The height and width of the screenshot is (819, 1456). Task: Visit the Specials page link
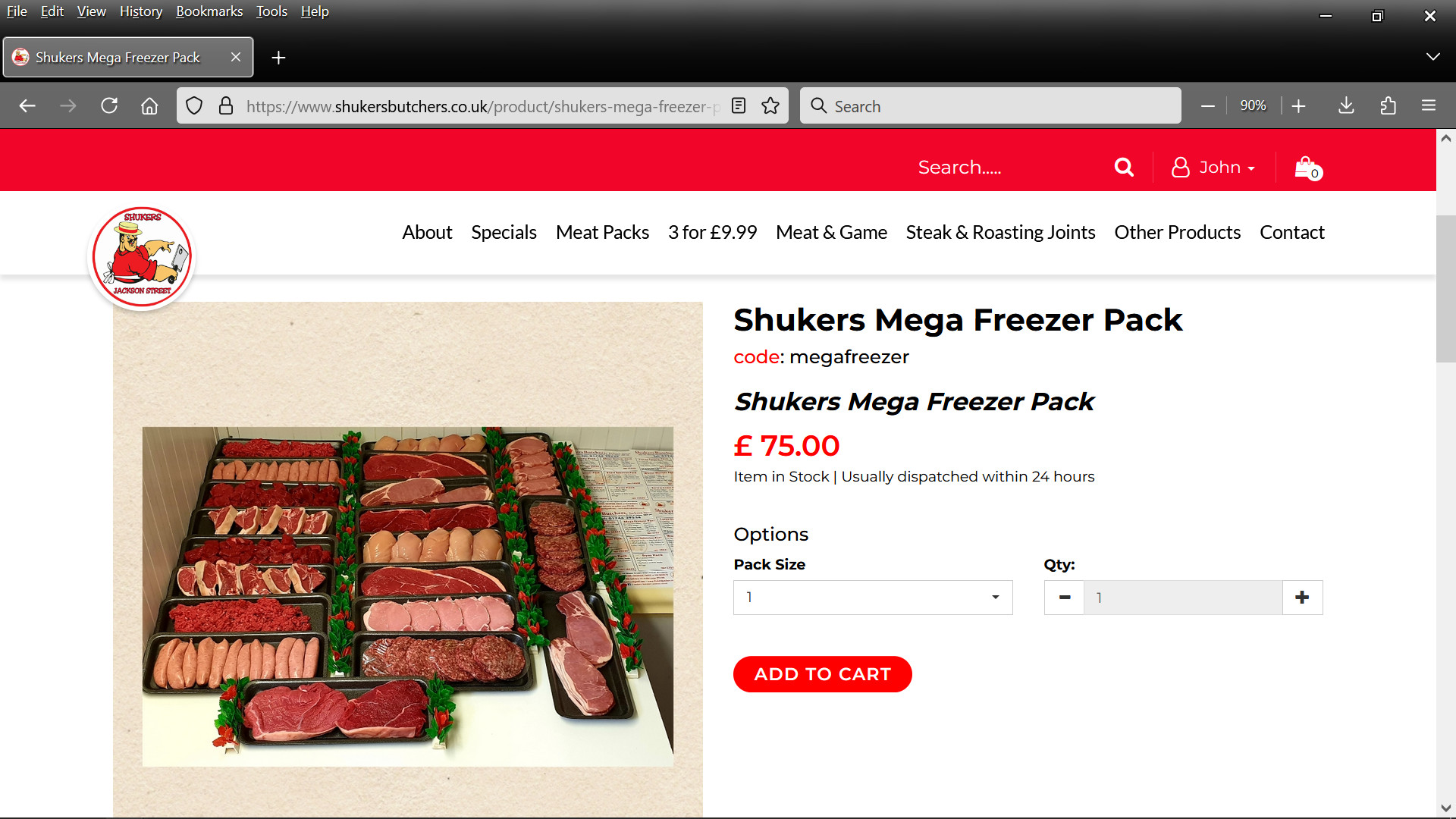click(x=504, y=232)
